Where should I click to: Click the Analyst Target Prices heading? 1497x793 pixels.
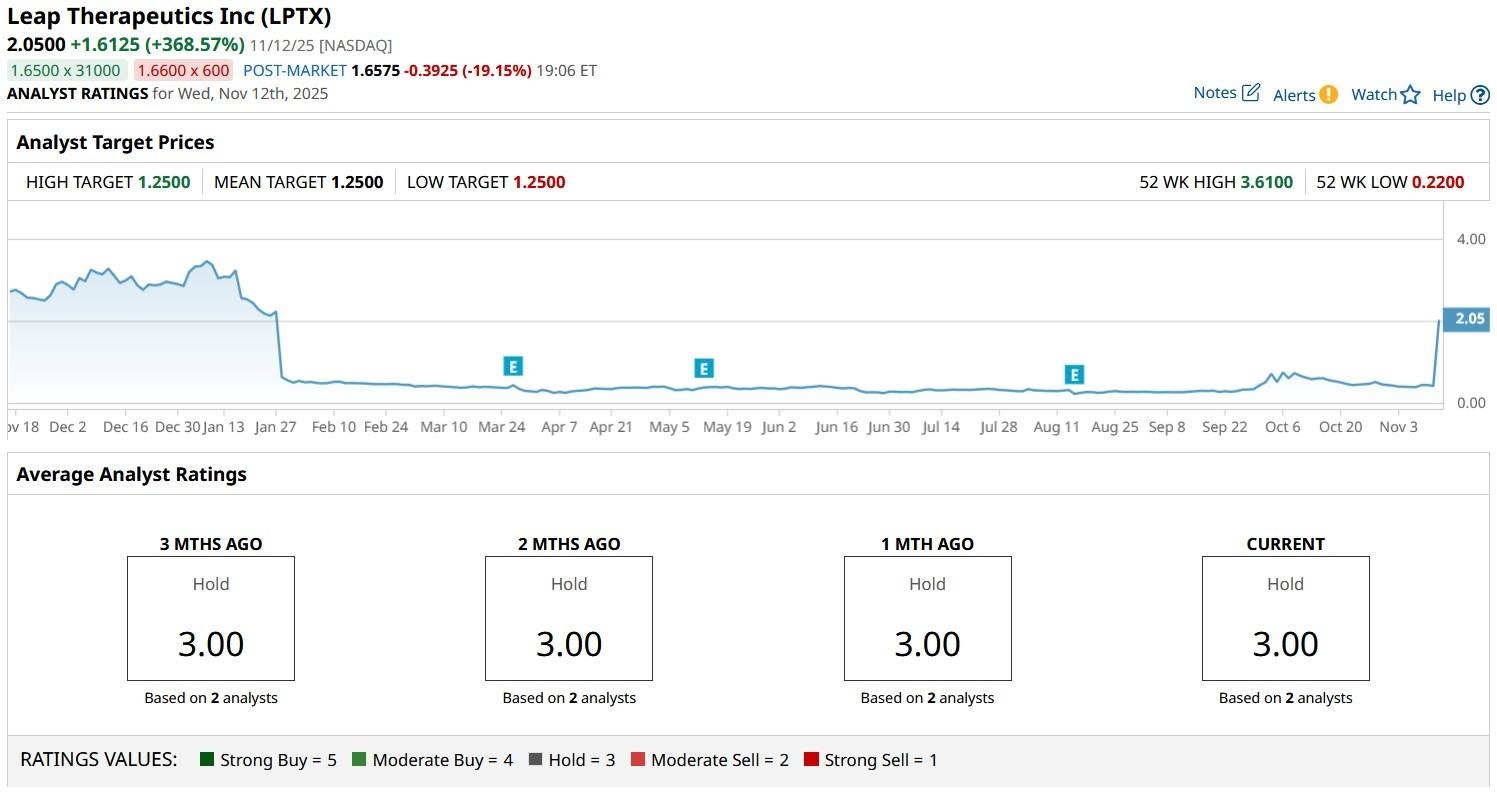[115, 142]
